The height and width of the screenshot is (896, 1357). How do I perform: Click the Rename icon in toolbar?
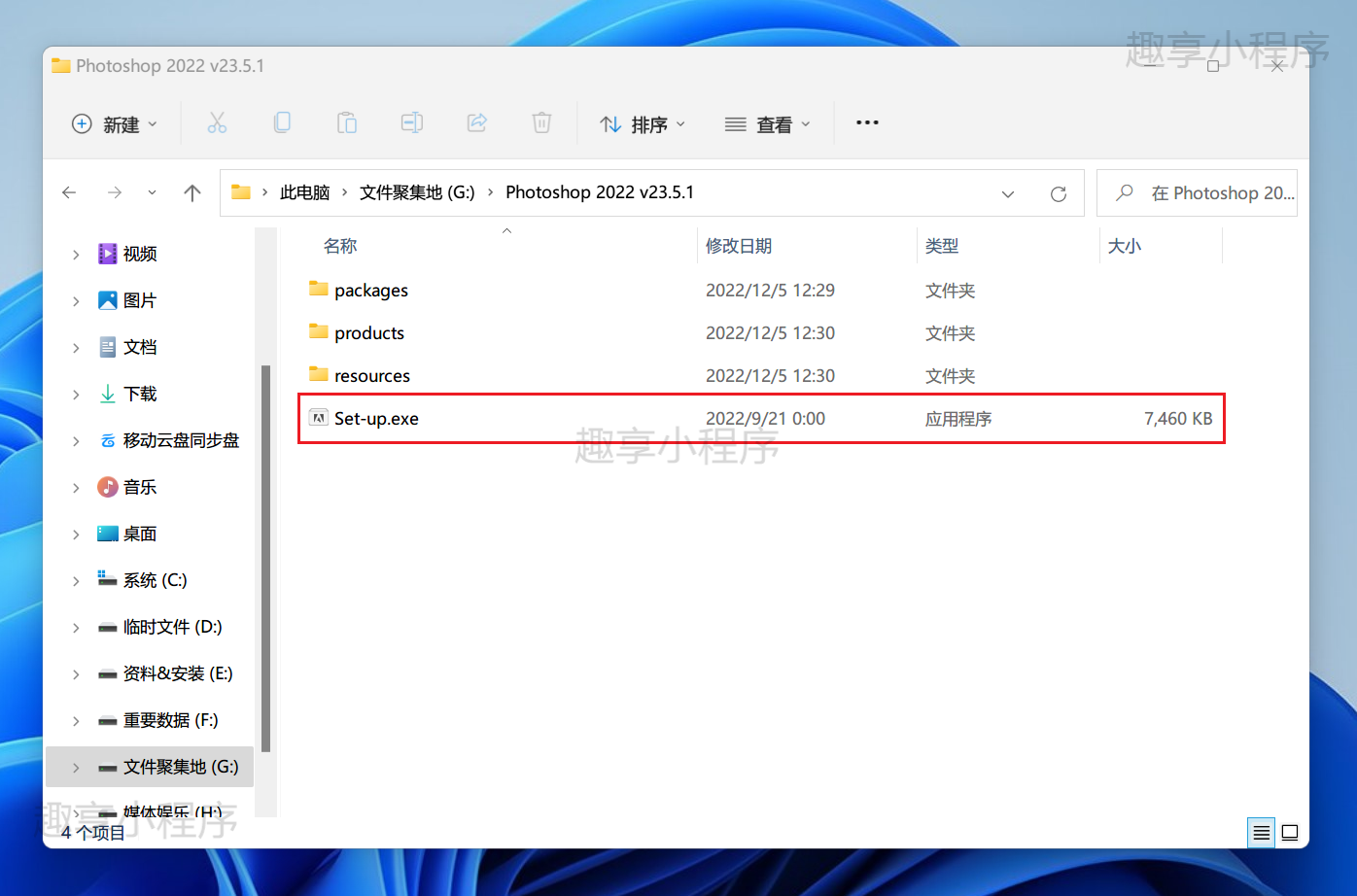[412, 123]
